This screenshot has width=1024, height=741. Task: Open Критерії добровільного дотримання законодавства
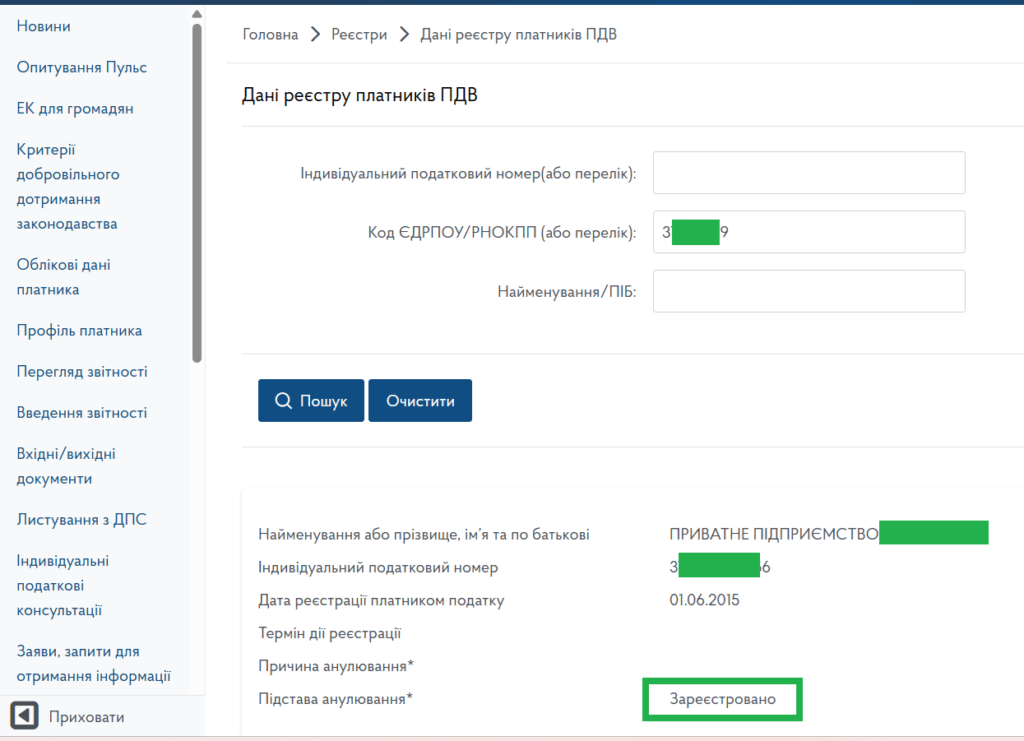pyautogui.click(x=68, y=186)
